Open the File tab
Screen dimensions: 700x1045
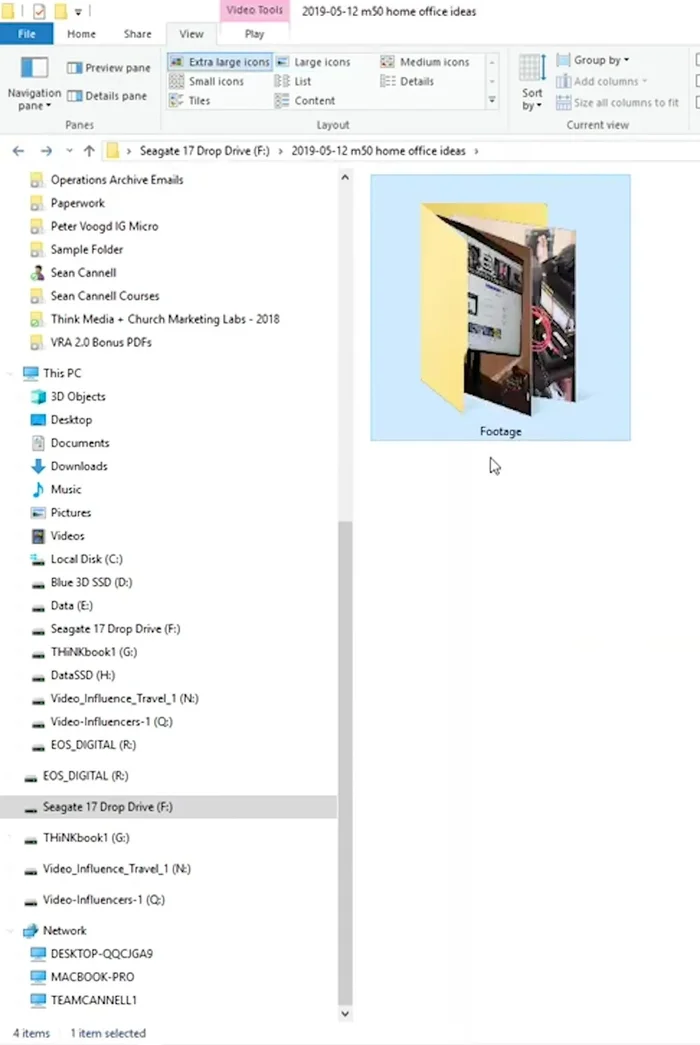click(27, 34)
